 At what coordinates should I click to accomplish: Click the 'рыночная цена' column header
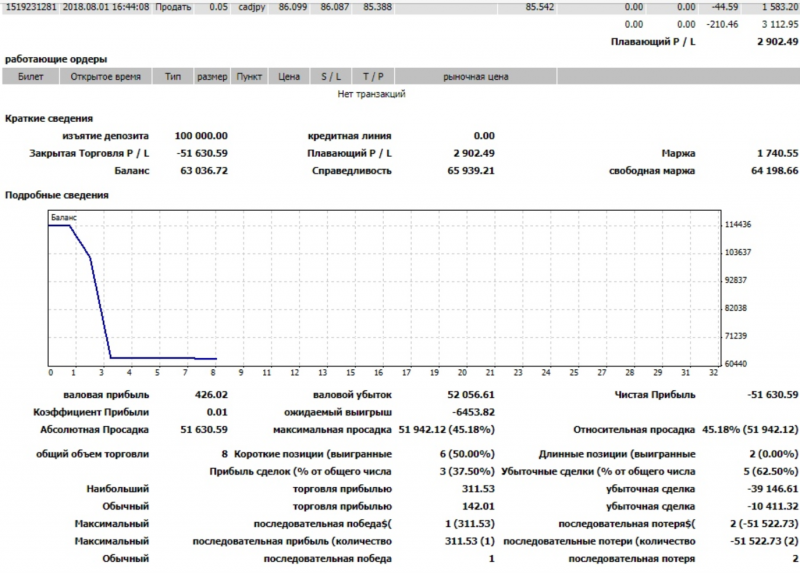476,77
